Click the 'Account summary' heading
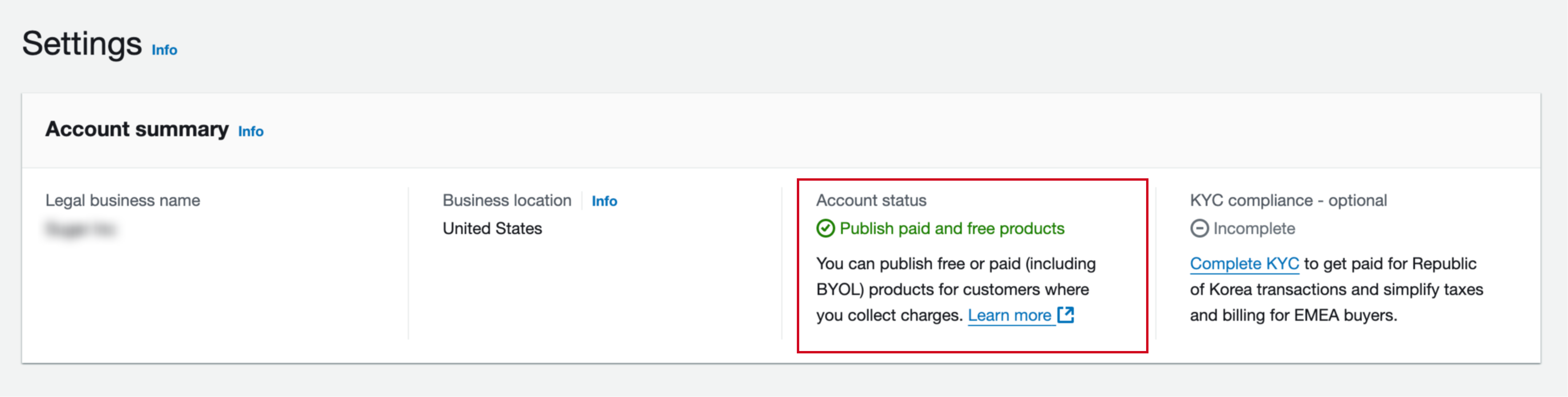The image size is (1568, 397). click(x=137, y=130)
